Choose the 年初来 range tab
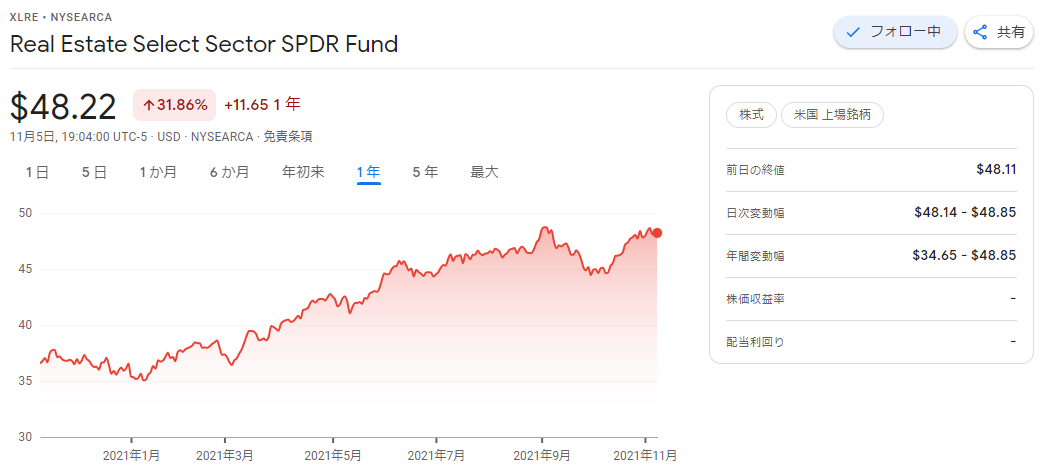 click(303, 172)
